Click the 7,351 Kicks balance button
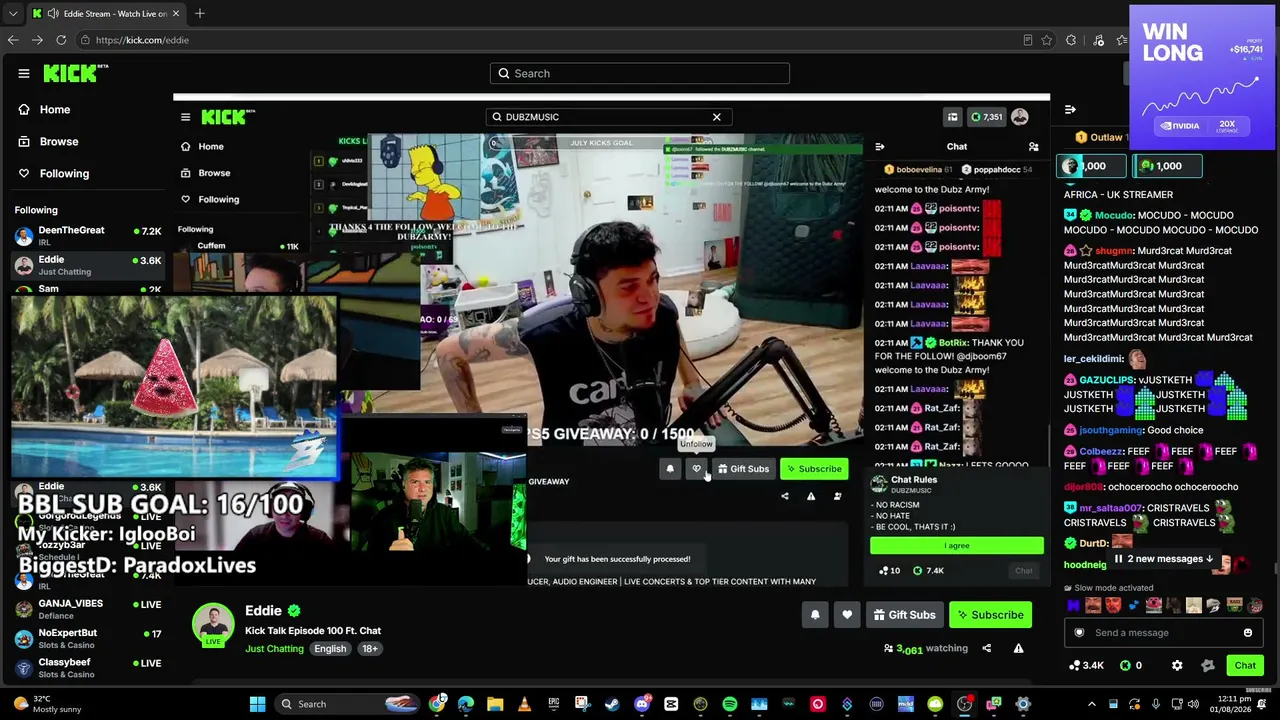 [987, 117]
